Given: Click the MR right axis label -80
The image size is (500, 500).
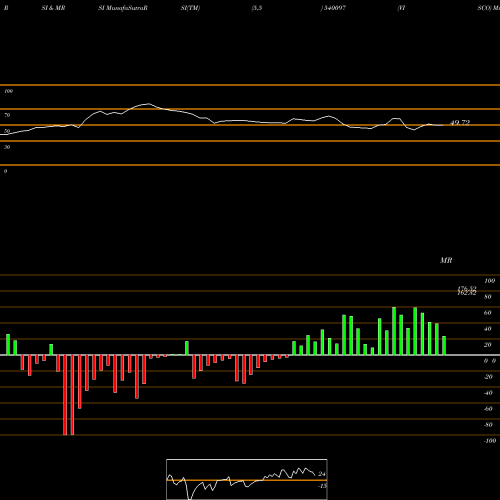Looking at the screenshot, I should pyautogui.click(x=488, y=425).
